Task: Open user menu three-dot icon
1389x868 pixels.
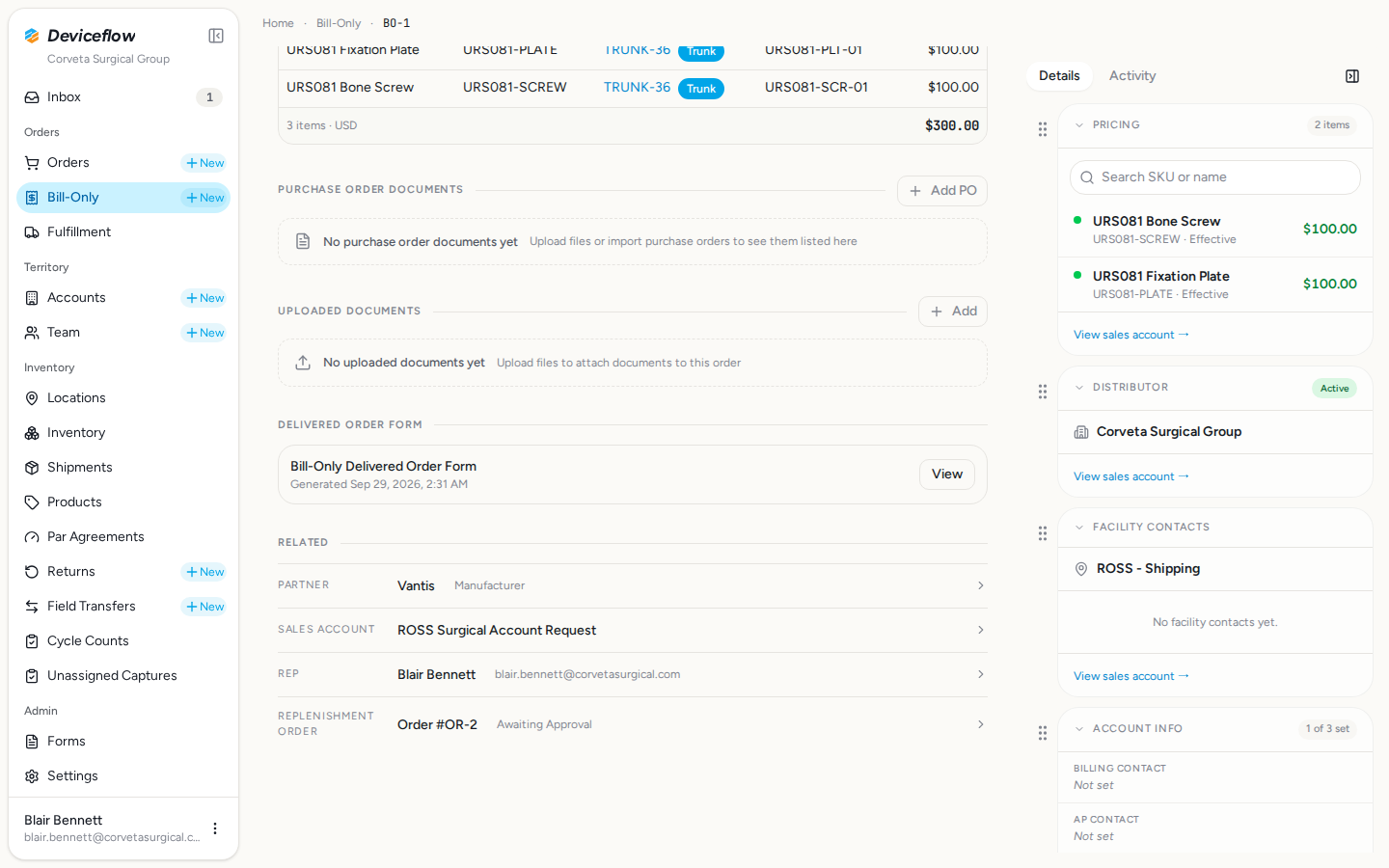Action: 215,828
